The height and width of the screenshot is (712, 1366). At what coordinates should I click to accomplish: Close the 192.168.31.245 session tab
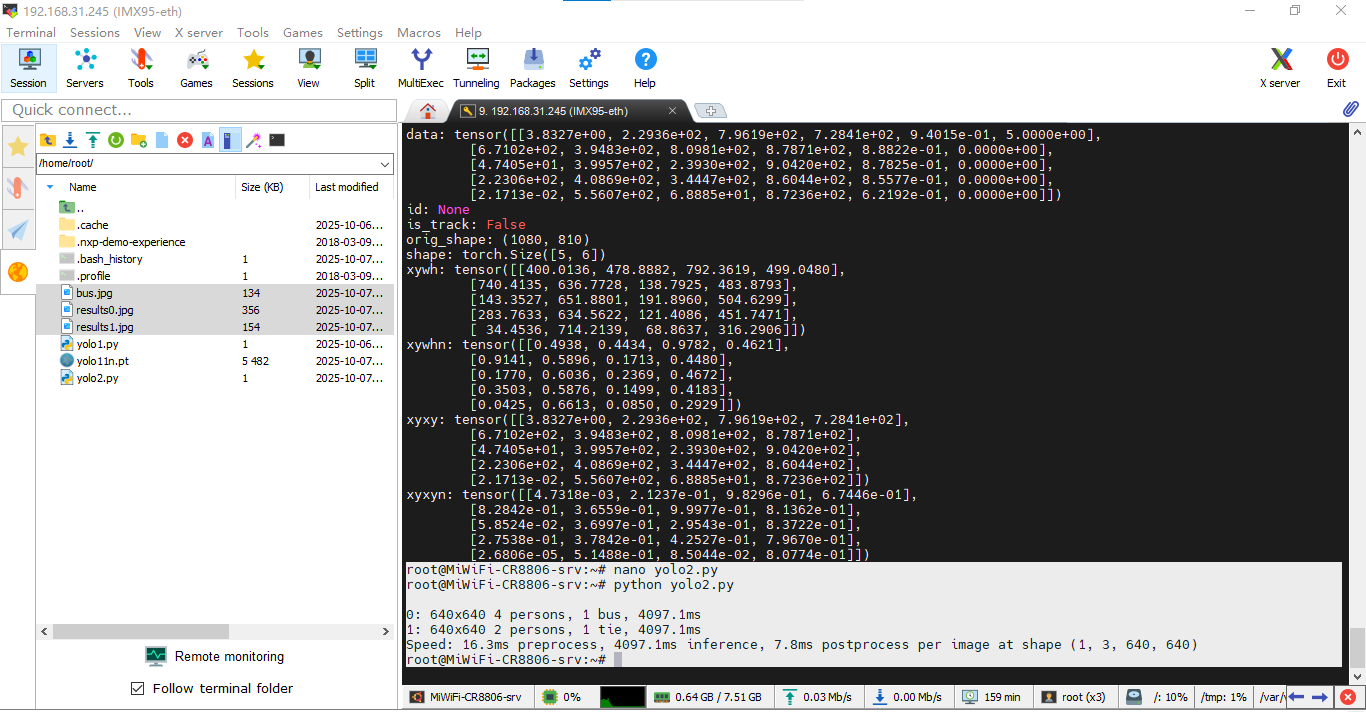click(673, 111)
